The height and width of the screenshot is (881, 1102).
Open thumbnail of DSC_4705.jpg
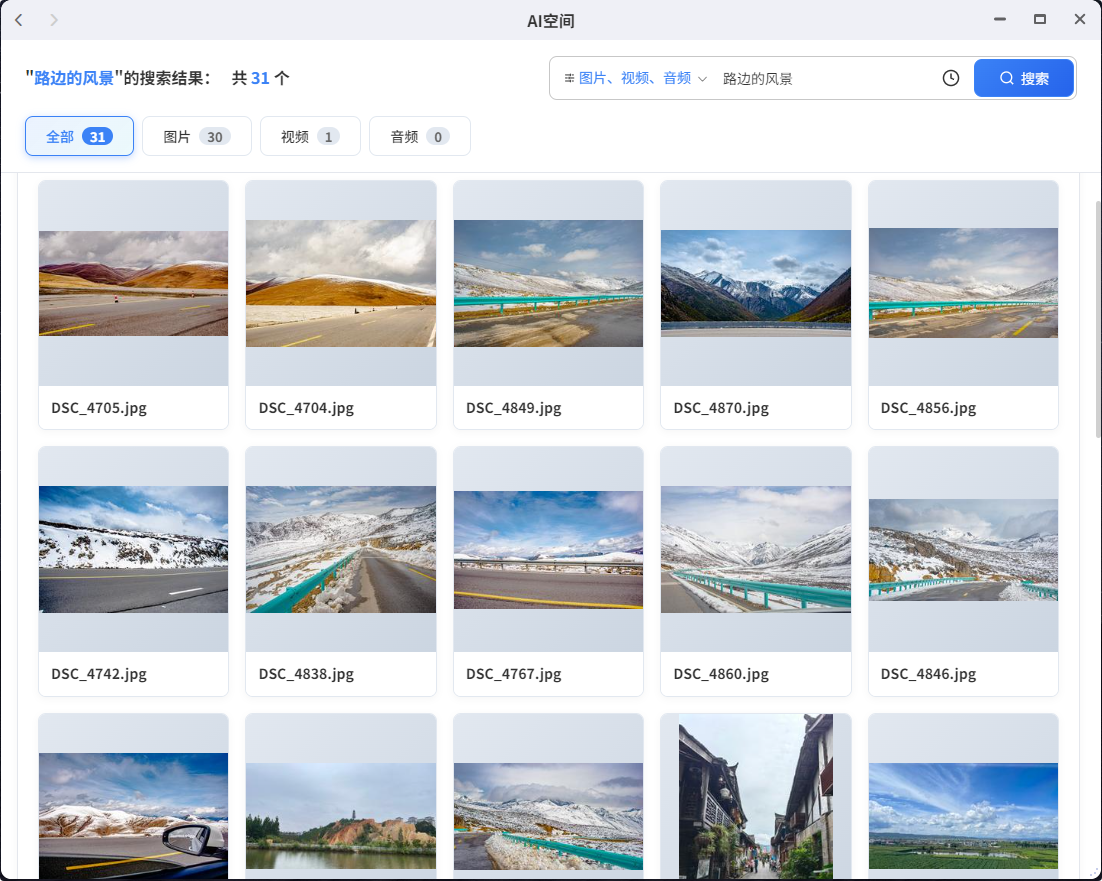coord(134,283)
